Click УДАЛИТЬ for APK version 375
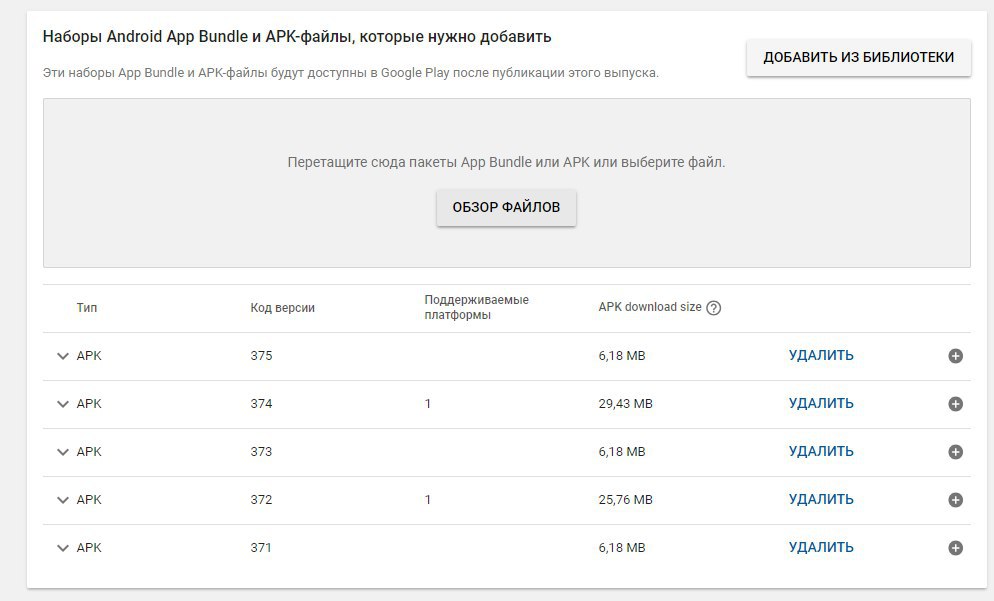 click(x=821, y=355)
